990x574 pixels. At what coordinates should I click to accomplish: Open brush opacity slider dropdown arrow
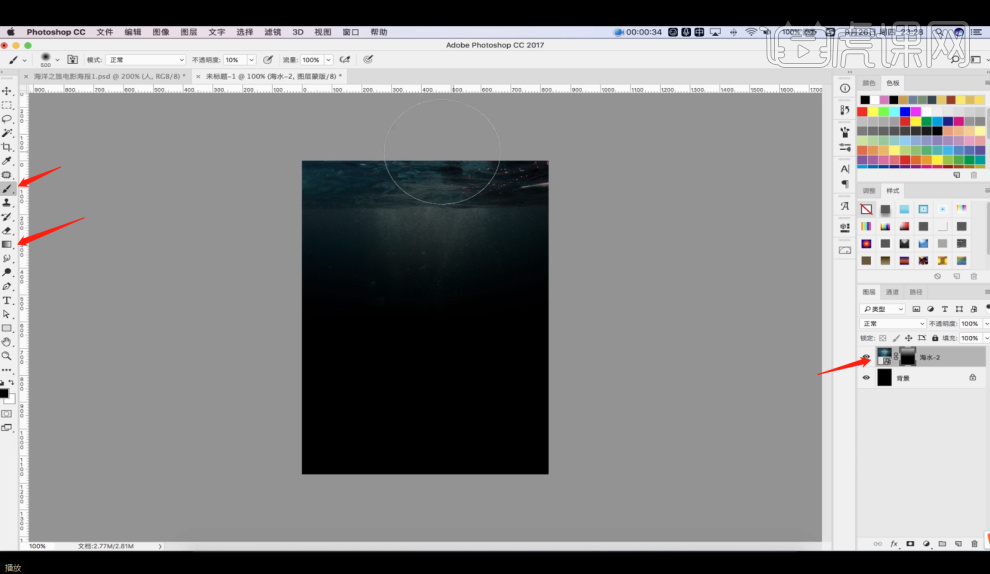pos(251,59)
